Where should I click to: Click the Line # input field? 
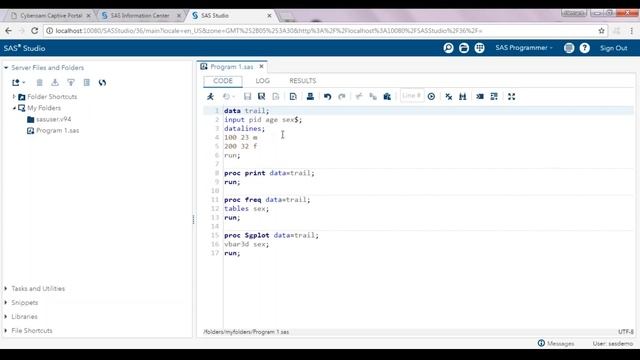[x=411, y=96]
